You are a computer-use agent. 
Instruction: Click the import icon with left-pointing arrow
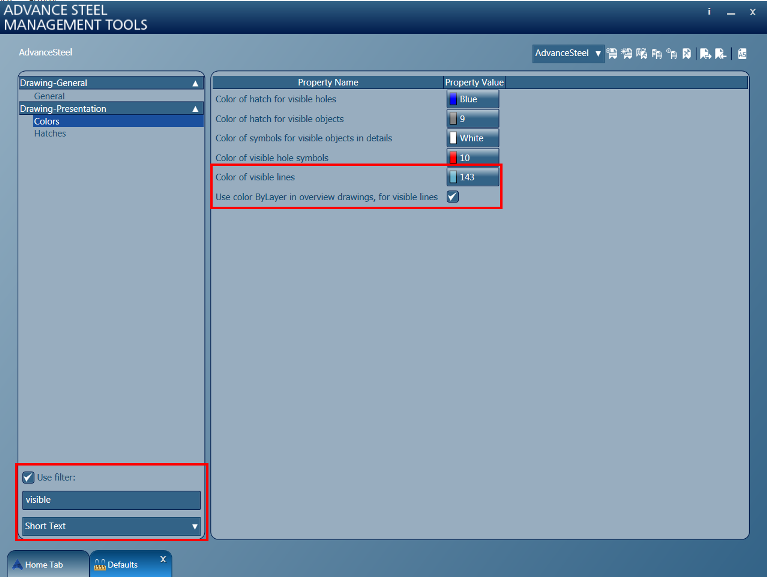click(721, 53)
